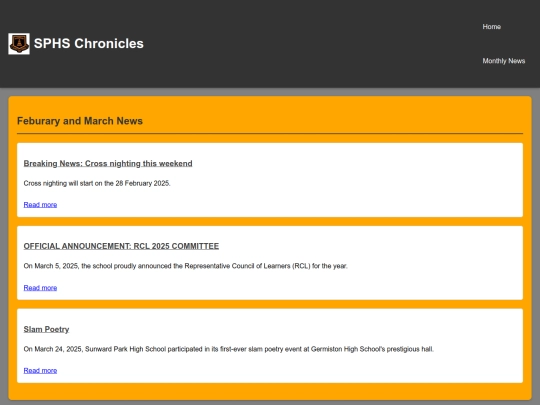Click the Representative Council of Learners summary text
The image size is (540, 405).
(186, 266)
